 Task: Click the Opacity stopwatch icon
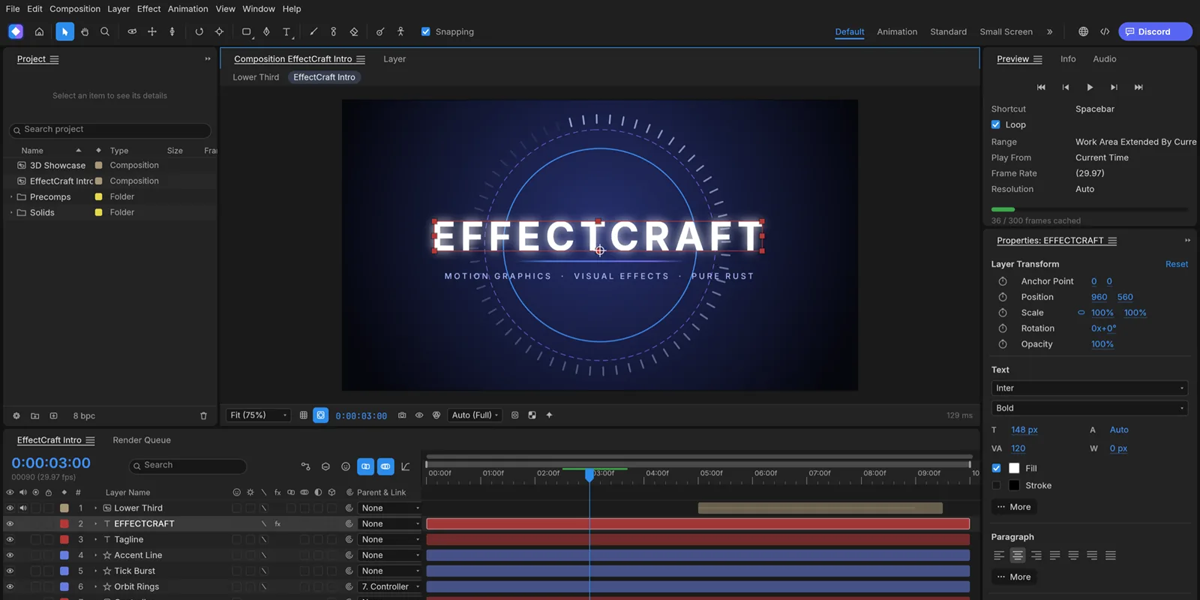1002,344
